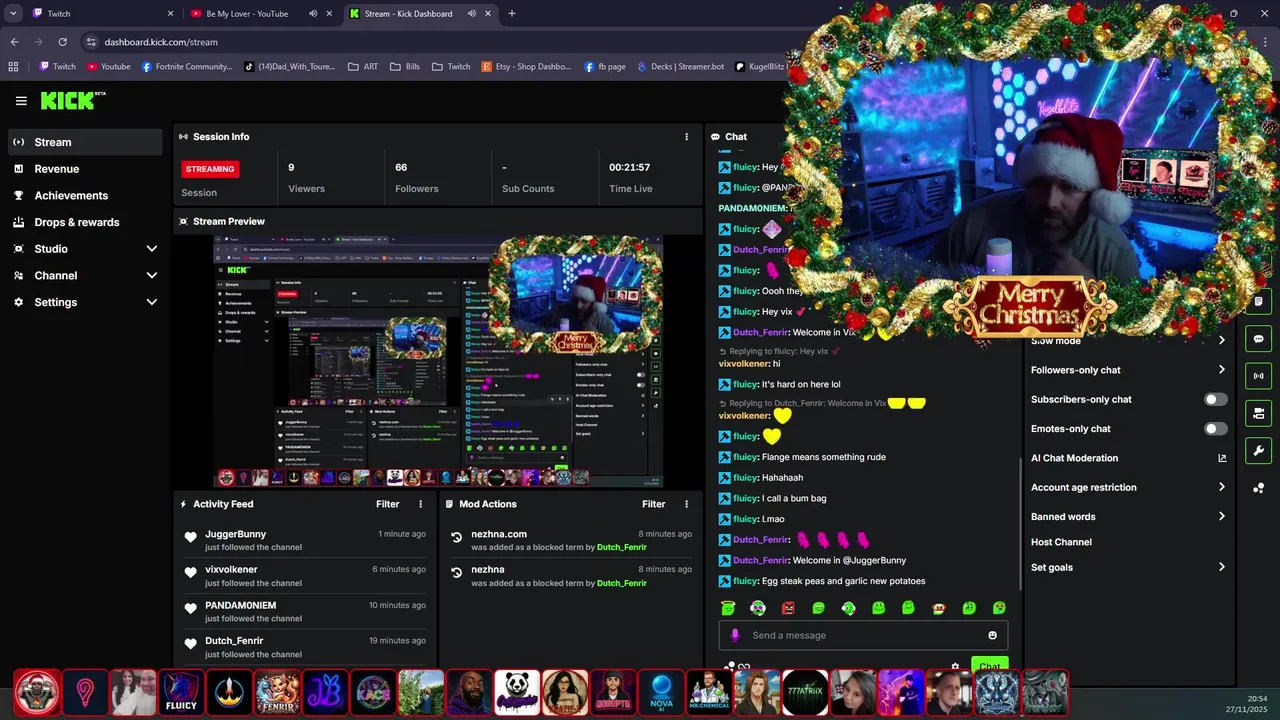The height and width of the screenshot is (720, 1280).
Task: Open the Session Info three-dot menu
Action: pyautogui.click(x=686, y=137)
